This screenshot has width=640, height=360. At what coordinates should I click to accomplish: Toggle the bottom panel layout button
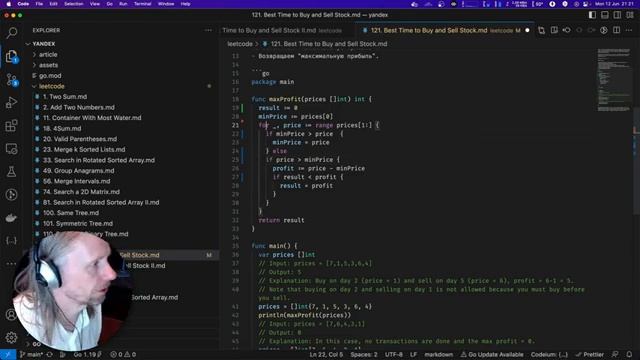click(x=605, y=15)
